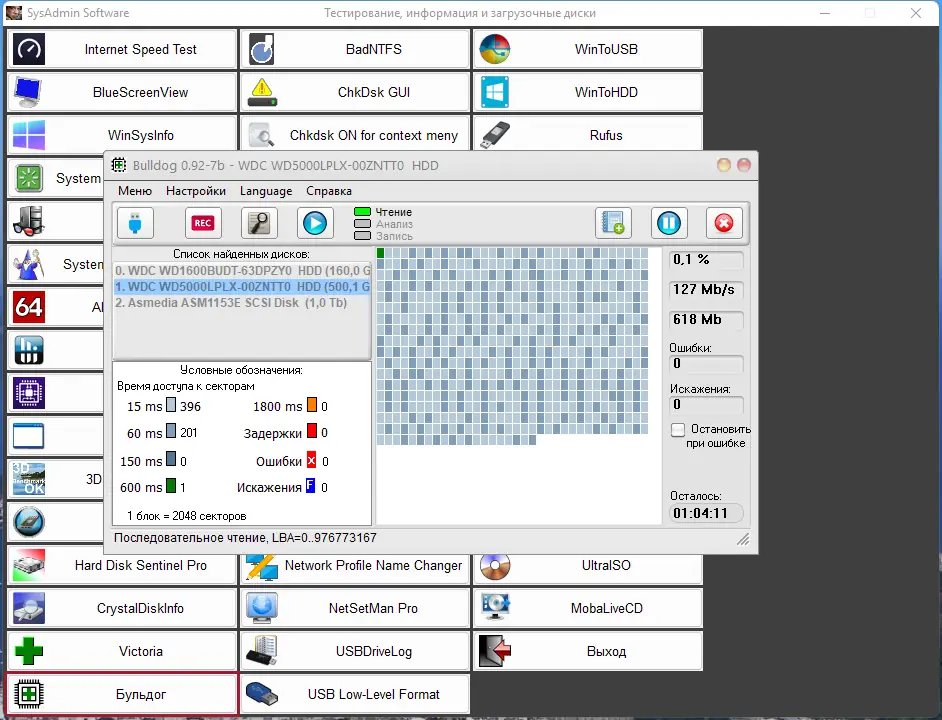This screenshot has height=720, width=942.
Task: Click the wizard icon on the left
Action: pyautogui.click(x=28, y=264)
